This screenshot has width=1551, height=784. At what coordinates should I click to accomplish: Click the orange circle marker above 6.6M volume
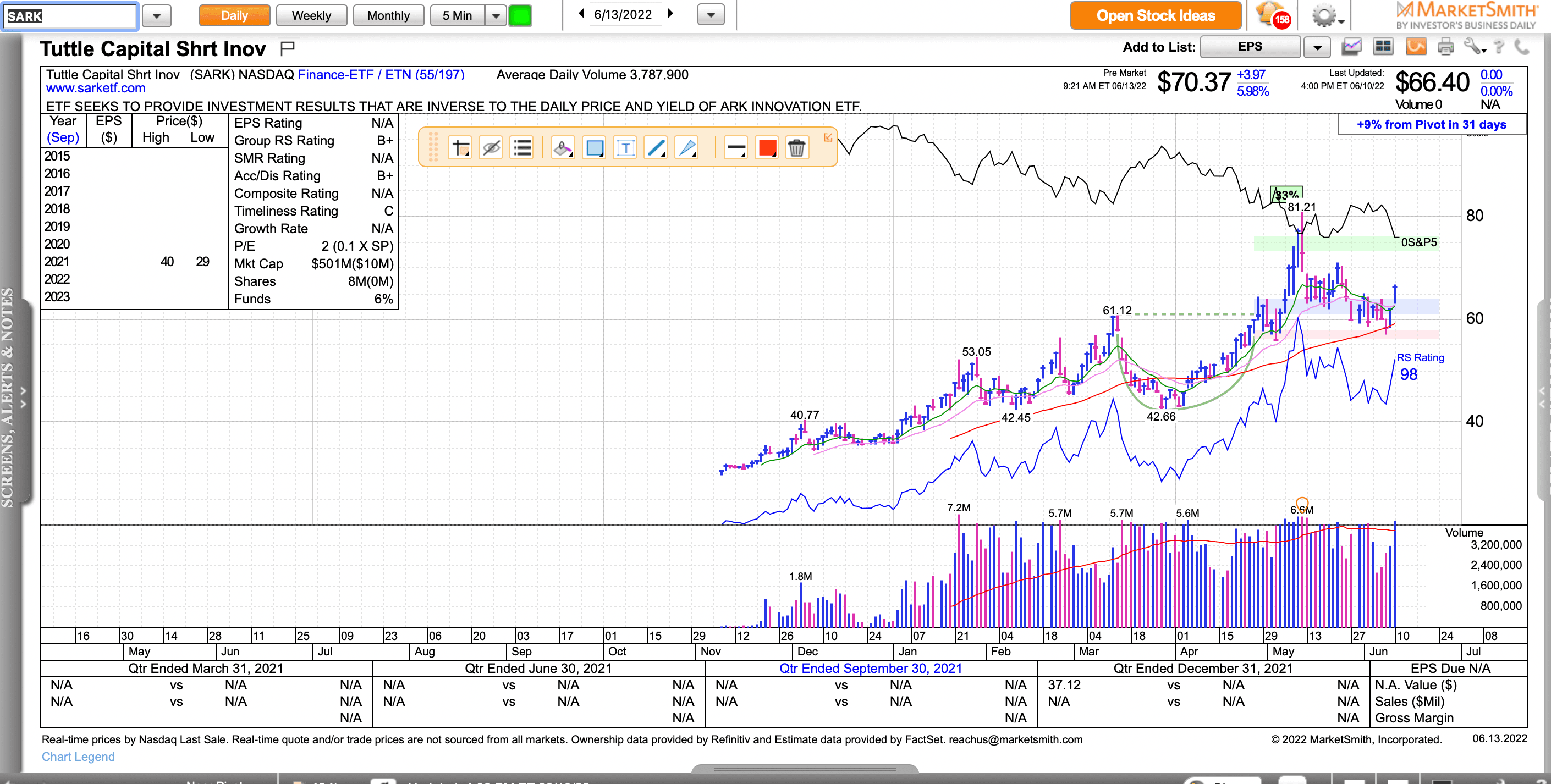coord(1302,503)
